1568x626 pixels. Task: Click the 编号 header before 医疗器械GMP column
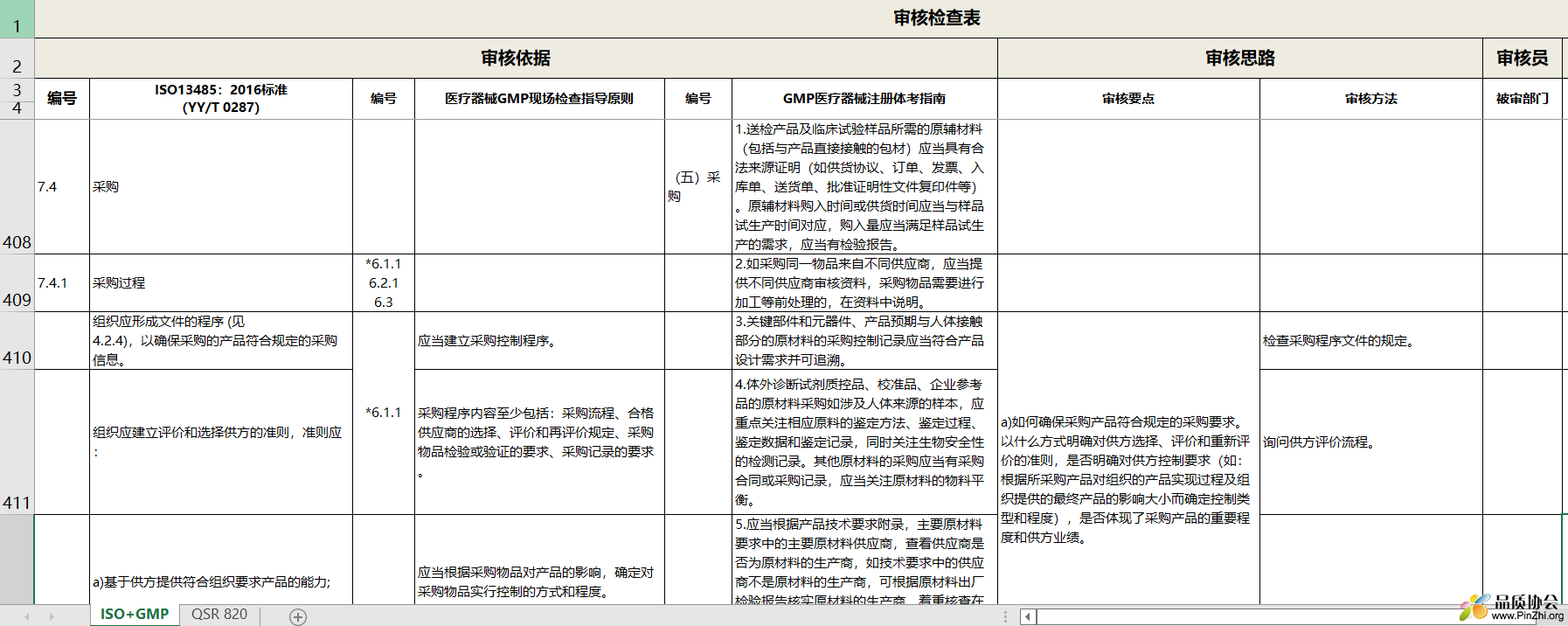pos(384,99)
